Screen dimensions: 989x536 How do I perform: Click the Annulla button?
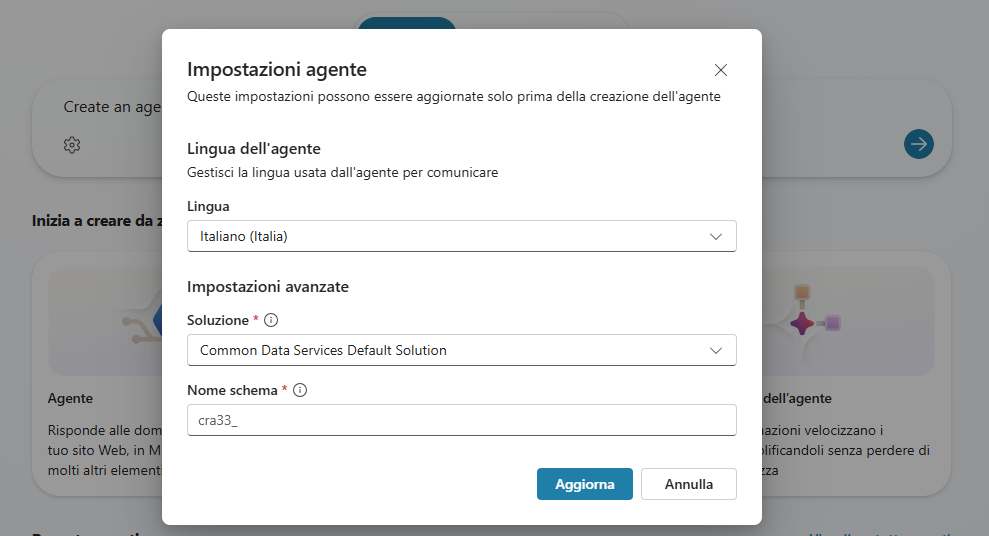688,484
